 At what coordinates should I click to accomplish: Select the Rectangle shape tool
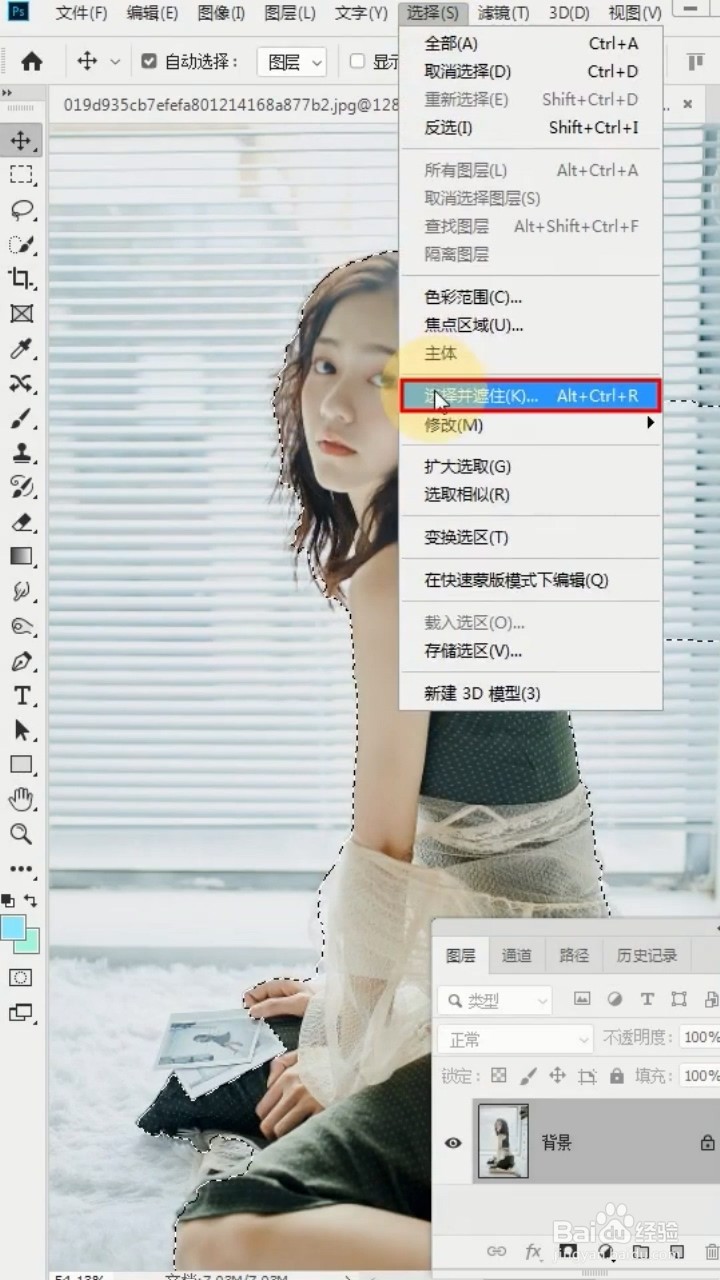click(21, 764)
